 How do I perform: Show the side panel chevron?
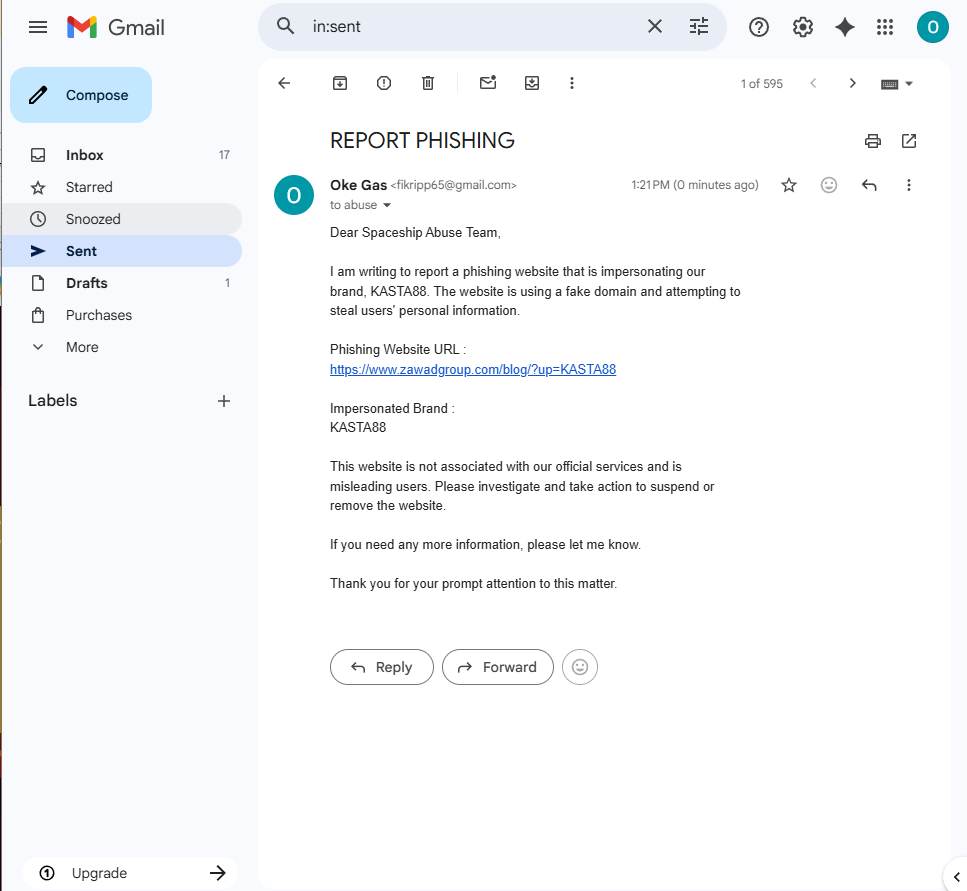956,877
